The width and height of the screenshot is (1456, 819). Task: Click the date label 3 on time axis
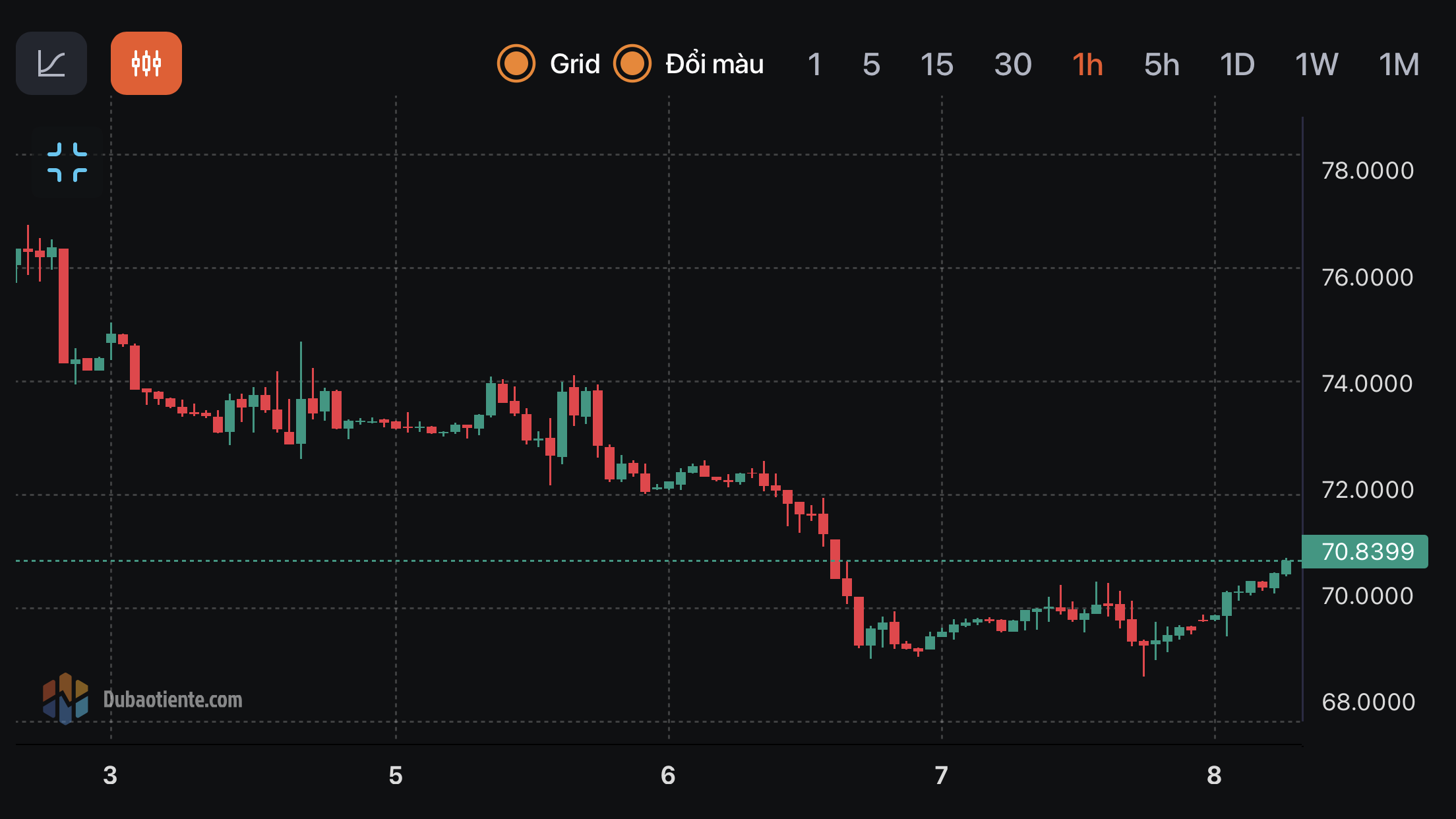coord(110,775)
